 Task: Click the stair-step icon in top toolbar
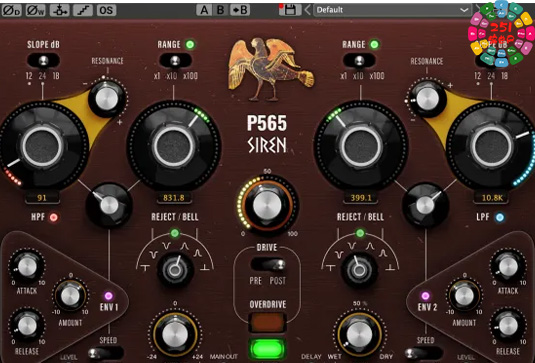(83, 10)
